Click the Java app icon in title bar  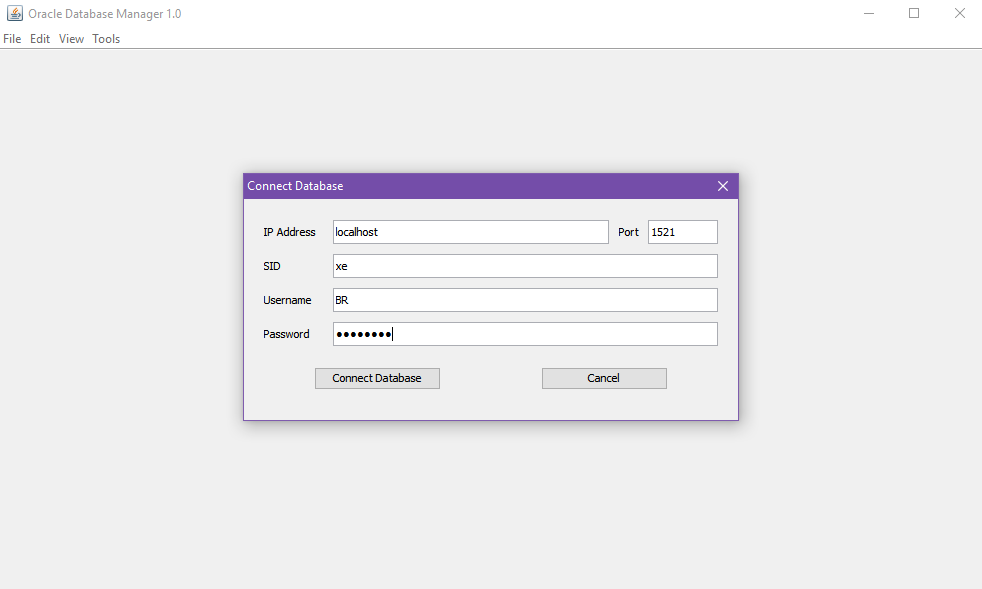pos(14,13)
